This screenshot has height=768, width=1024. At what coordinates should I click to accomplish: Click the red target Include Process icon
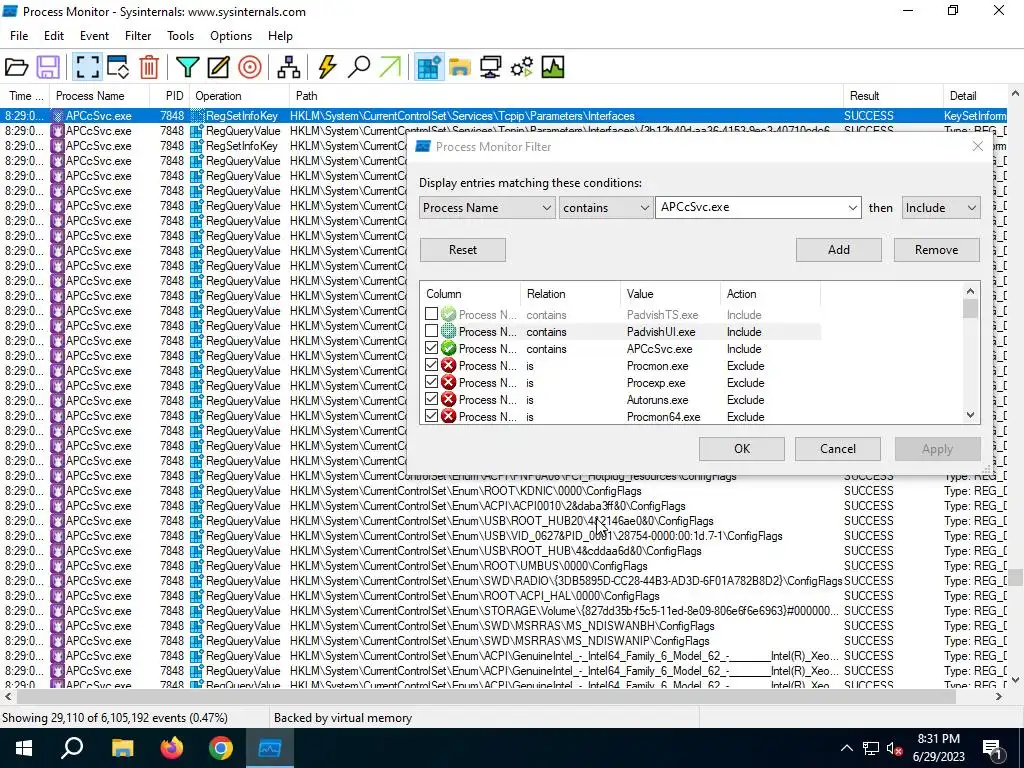[249, 67]
